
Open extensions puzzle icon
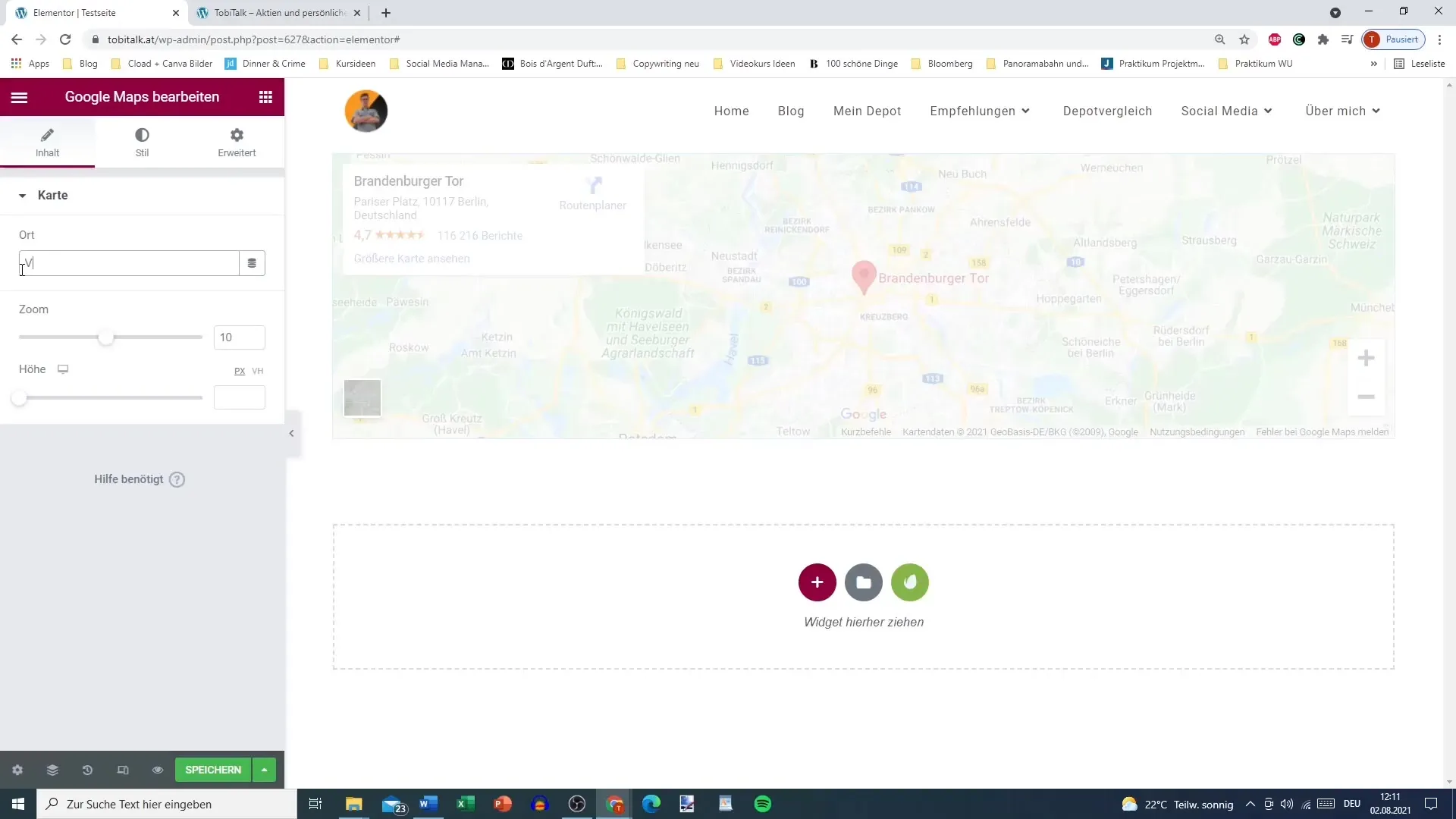pos(1323,39)
